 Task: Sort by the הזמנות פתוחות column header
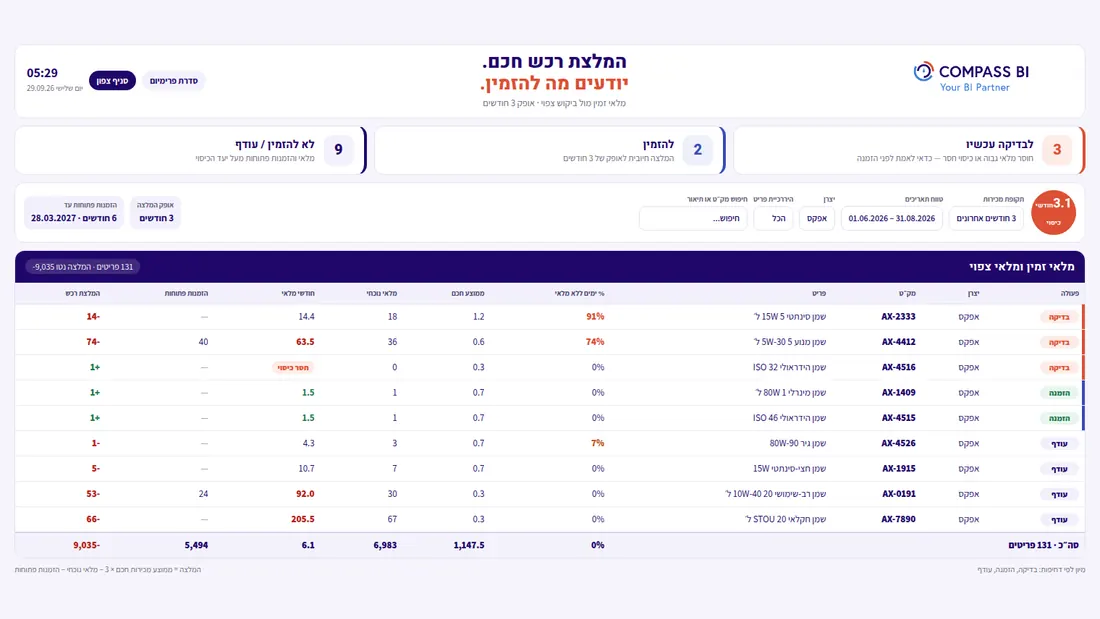pos(186,293)
